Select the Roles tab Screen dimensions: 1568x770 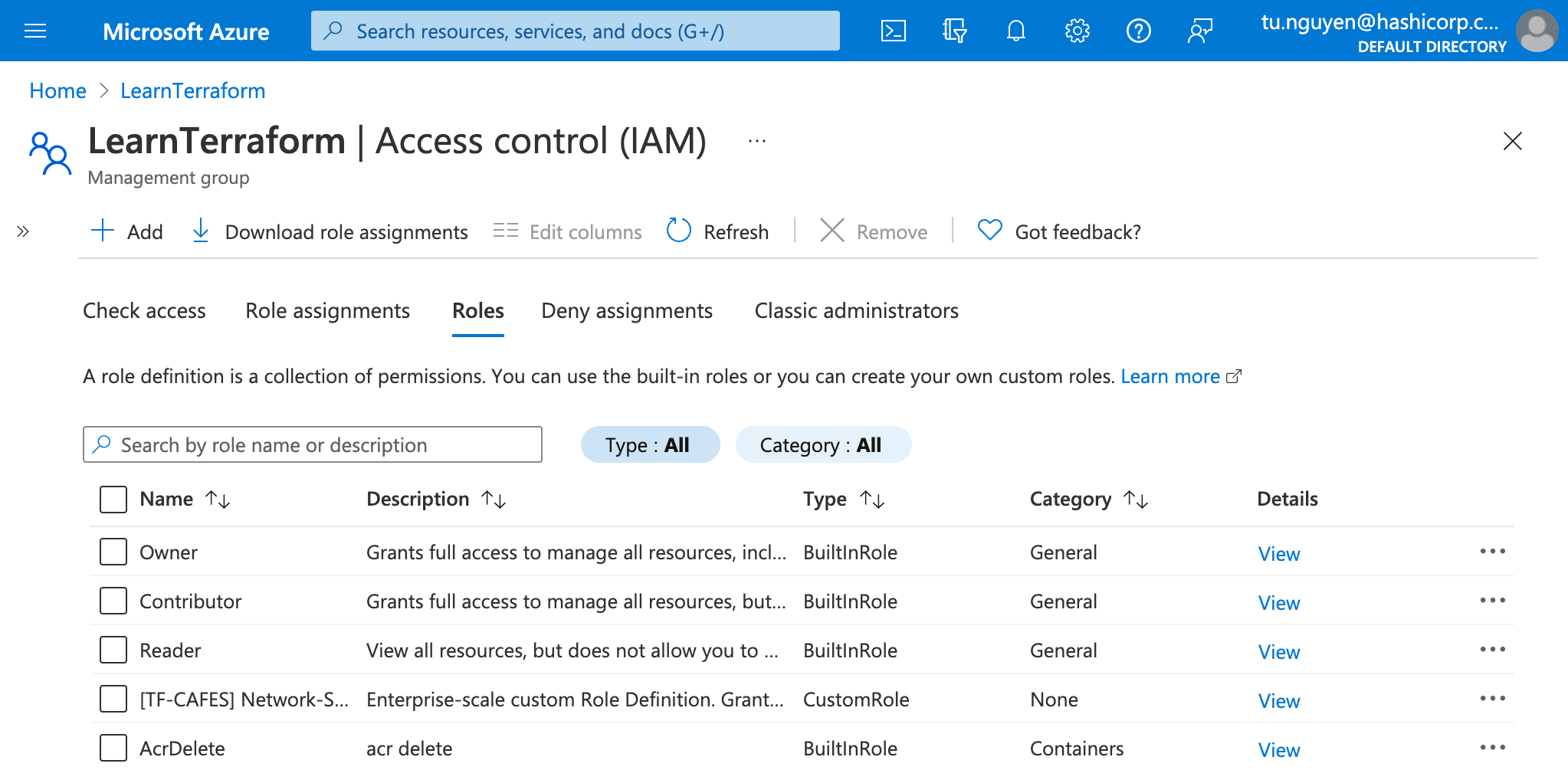click(478, 310)
